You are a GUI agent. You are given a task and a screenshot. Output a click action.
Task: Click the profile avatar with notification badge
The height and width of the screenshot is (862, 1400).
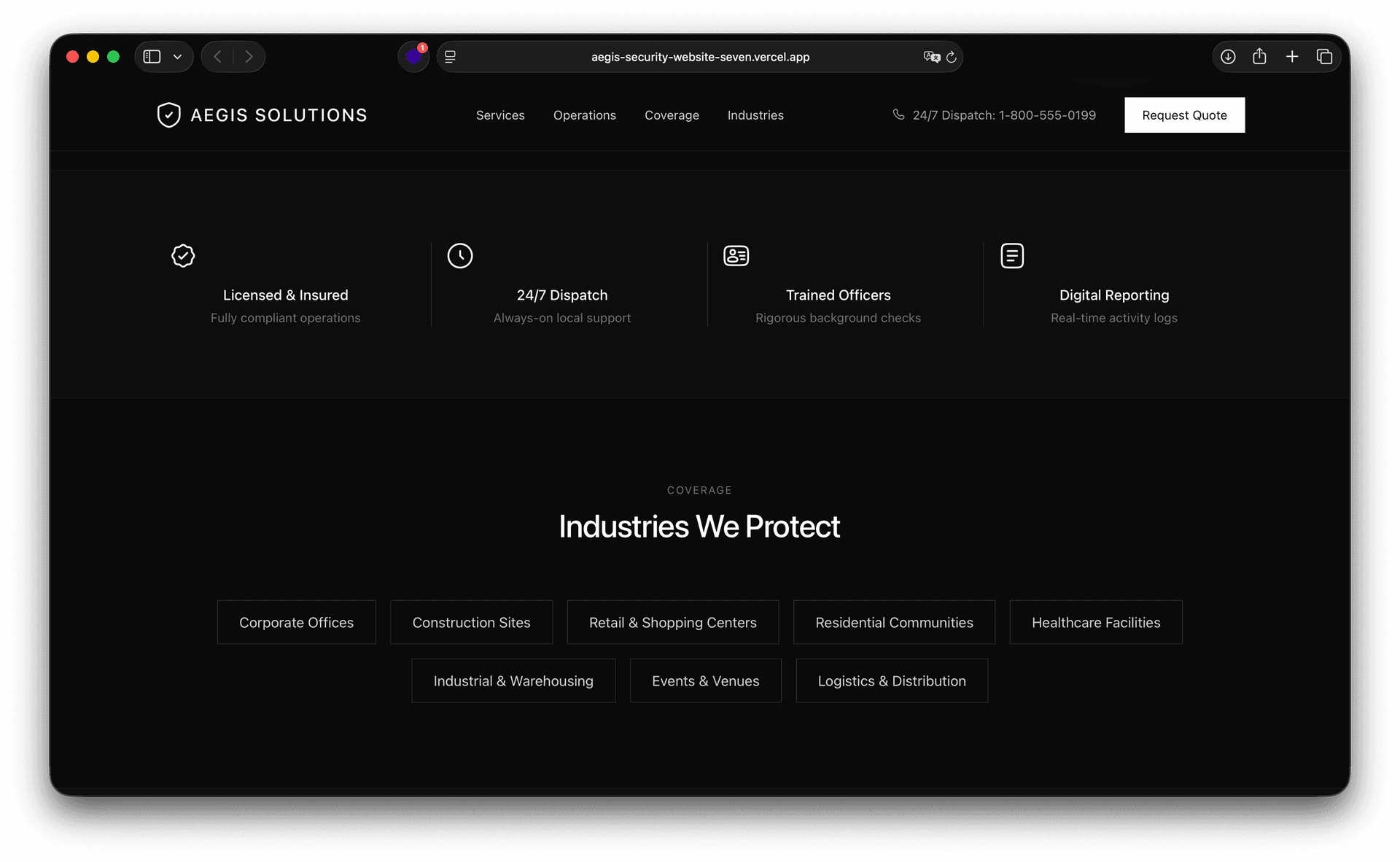point(413,57)
